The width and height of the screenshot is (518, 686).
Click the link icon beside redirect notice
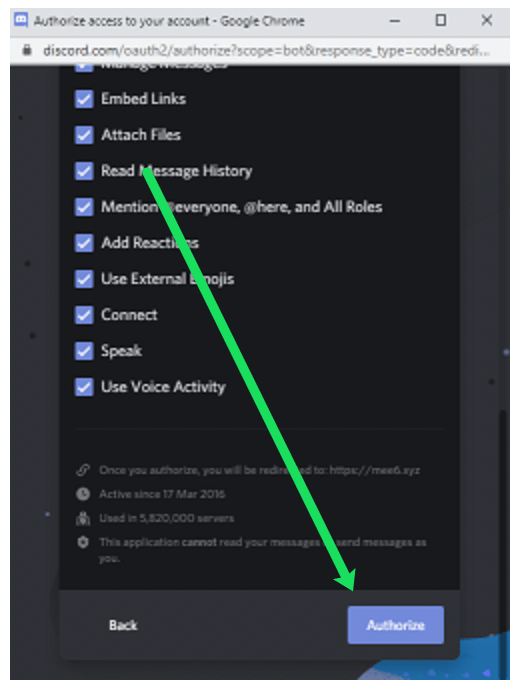click(x=83, y=470)
